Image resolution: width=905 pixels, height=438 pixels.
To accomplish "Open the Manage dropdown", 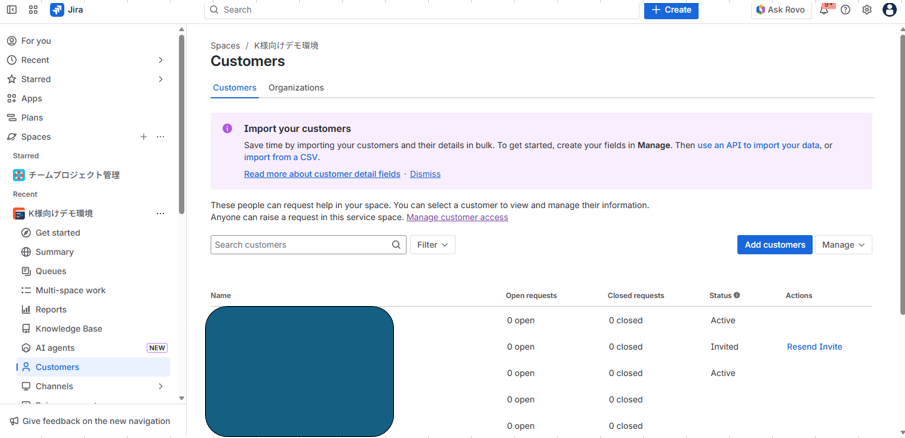I will point(843,245).
